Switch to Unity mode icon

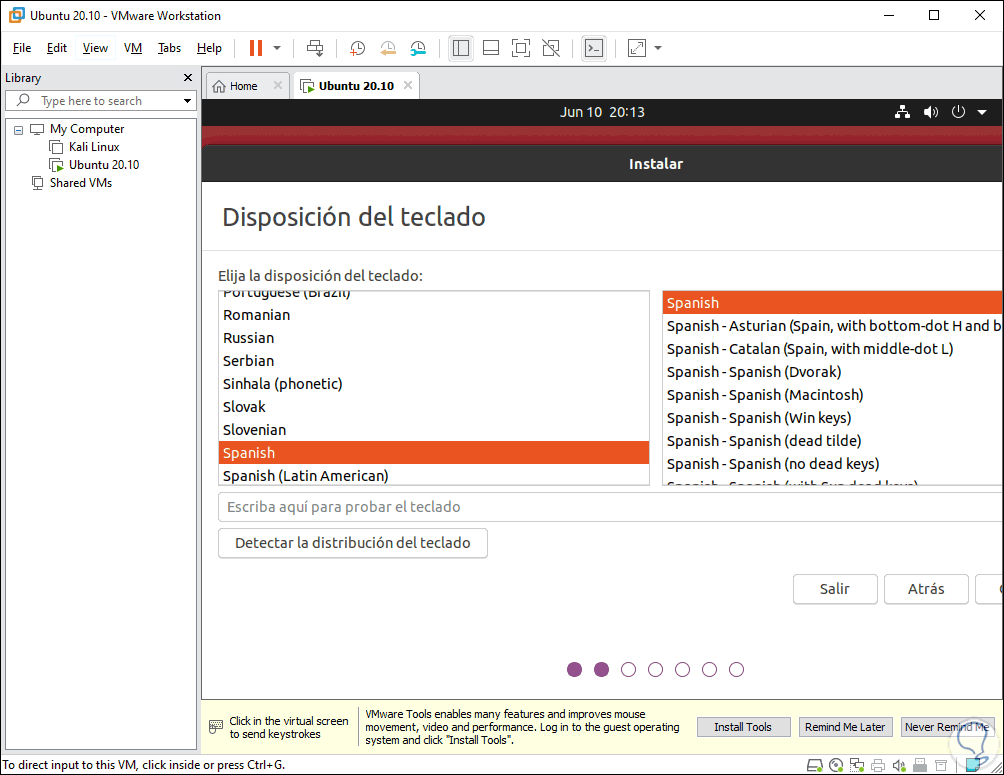pos(551,48)
